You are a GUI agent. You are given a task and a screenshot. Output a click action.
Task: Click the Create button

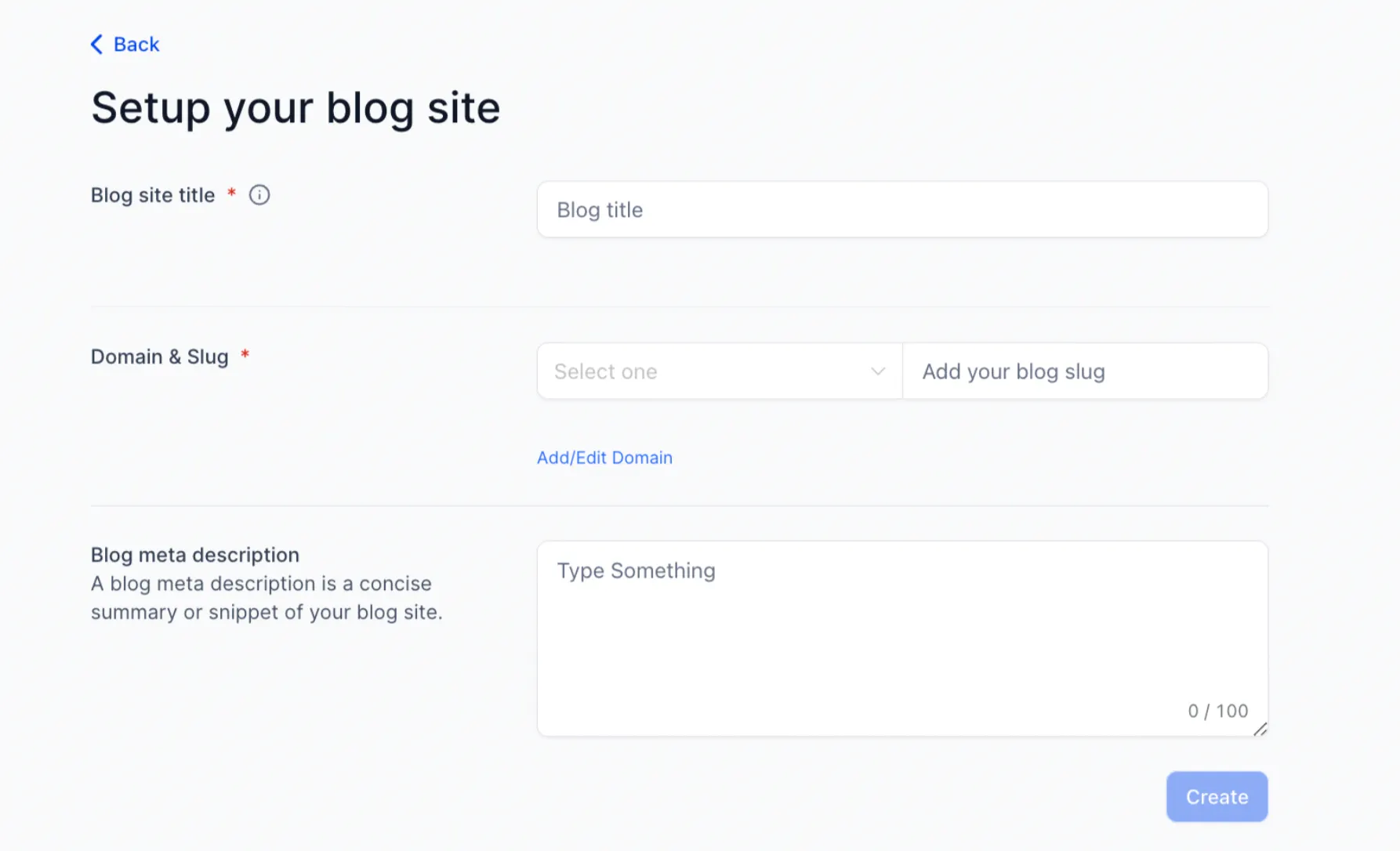click(1217, 797)
